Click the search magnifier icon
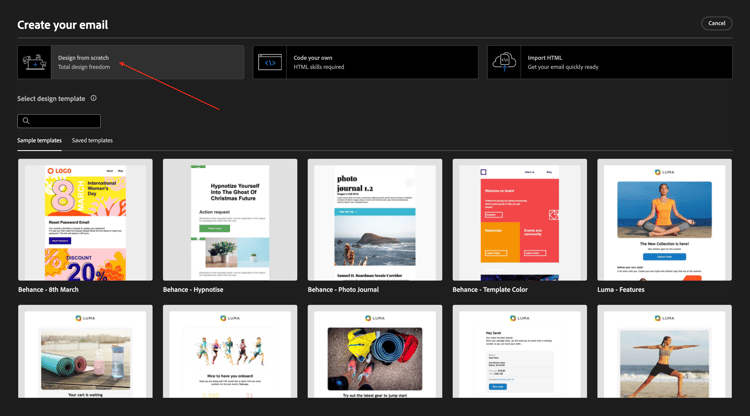 26,121
